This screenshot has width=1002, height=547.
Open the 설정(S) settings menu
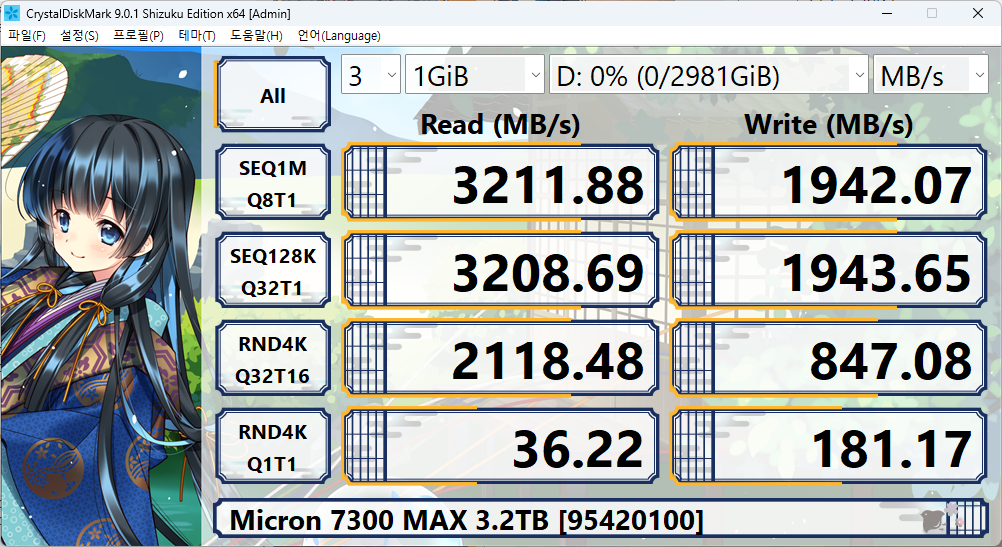tap(80, 36)
